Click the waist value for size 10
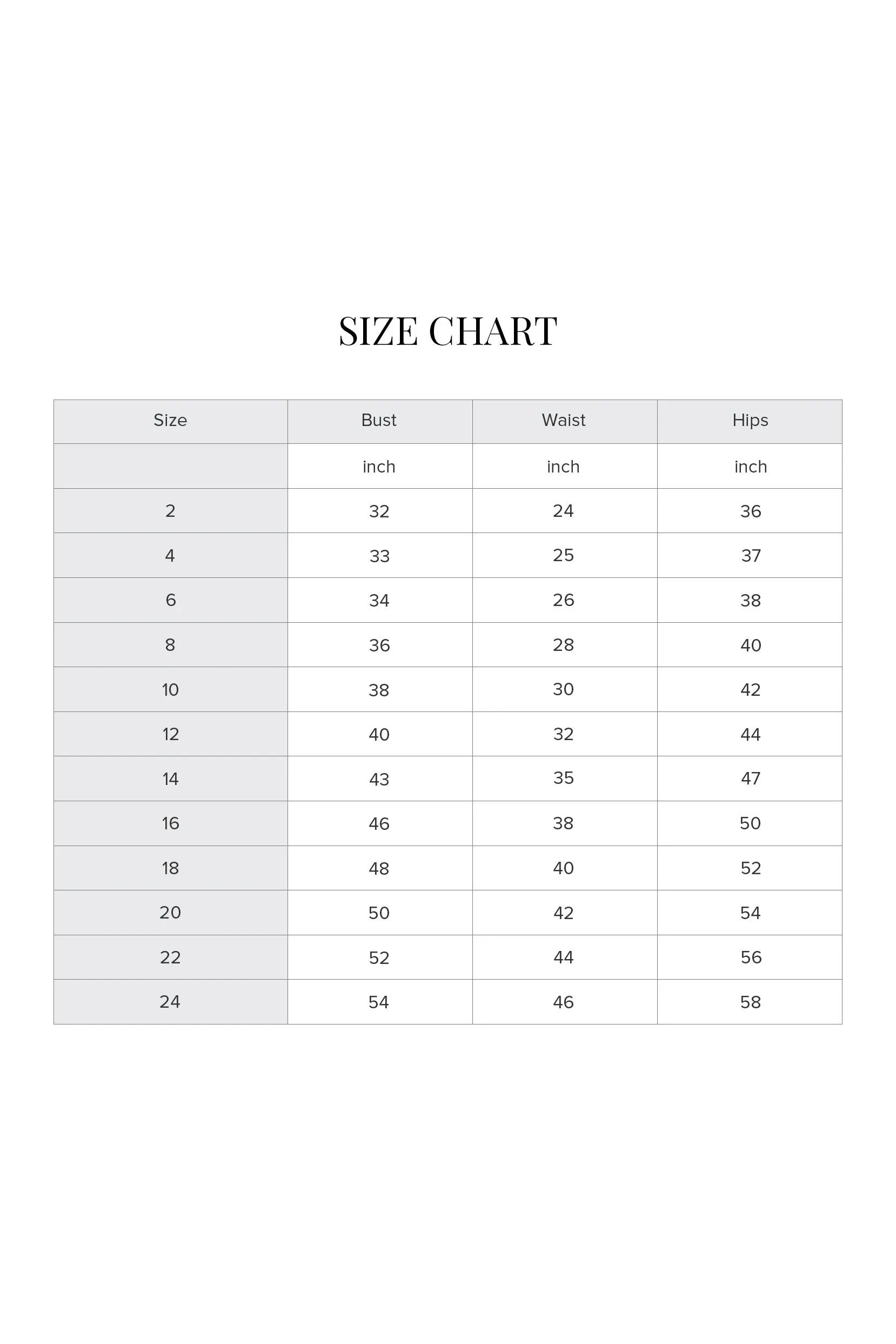The width and height of the screenshot is (896, 1344). (x=564, y=689)
